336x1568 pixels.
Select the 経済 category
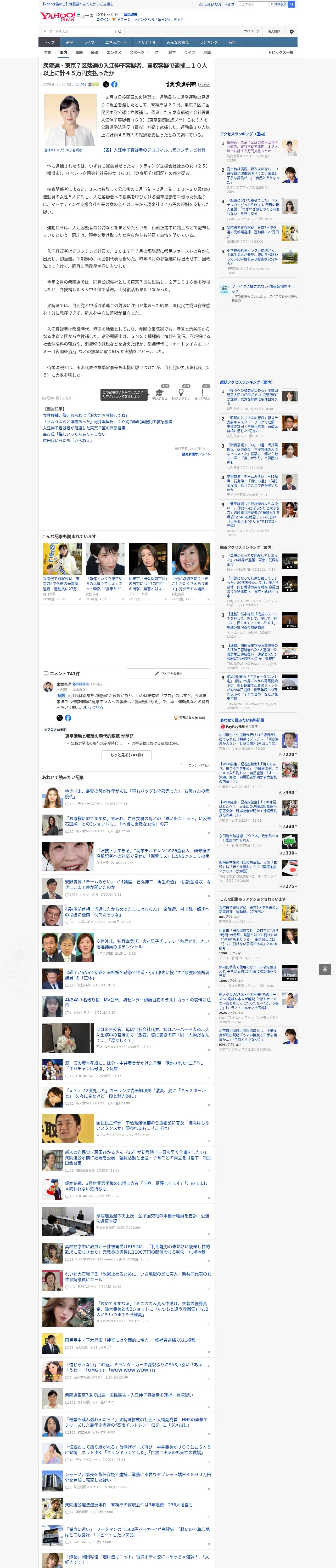pyautogui.click(x=94, y=53)
